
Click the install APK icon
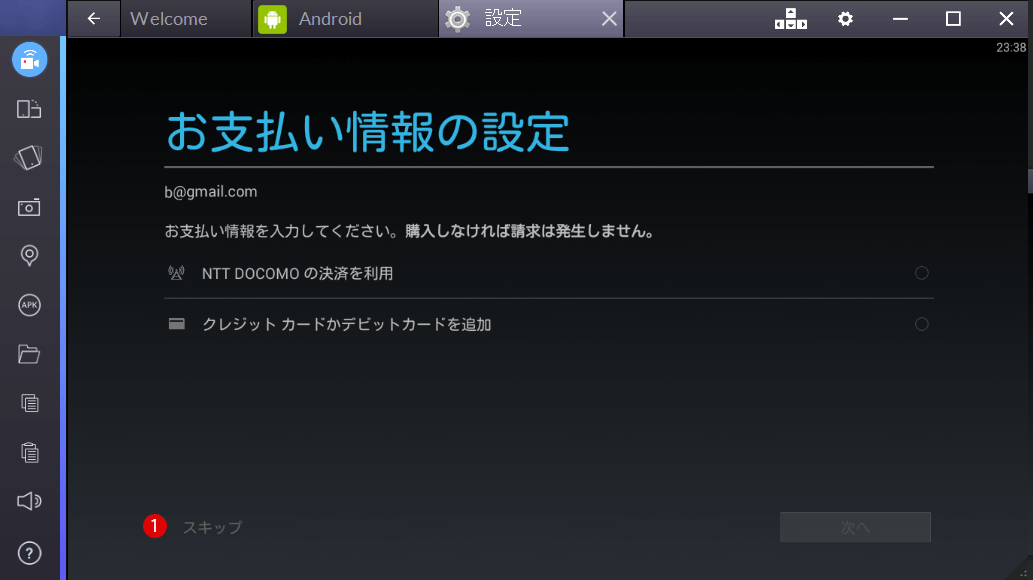coord(29,304)
